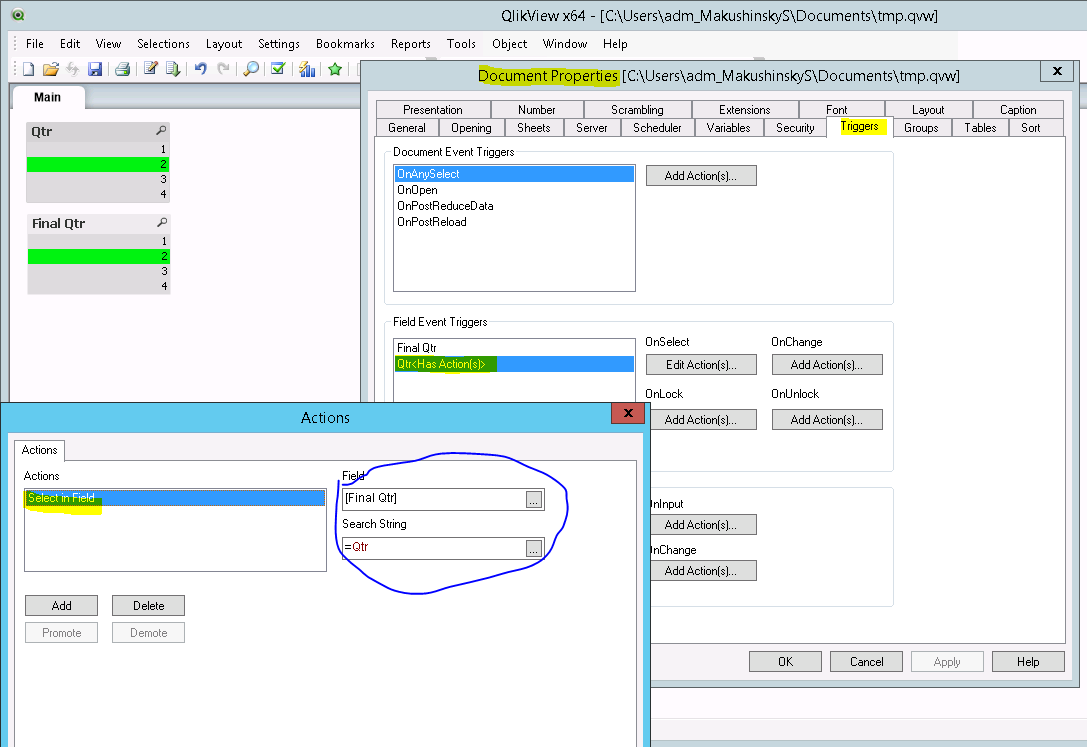Screen dimensions: 1087x747
Task: Open the browse button beside Search String
Action: click(x=534, y=548)
